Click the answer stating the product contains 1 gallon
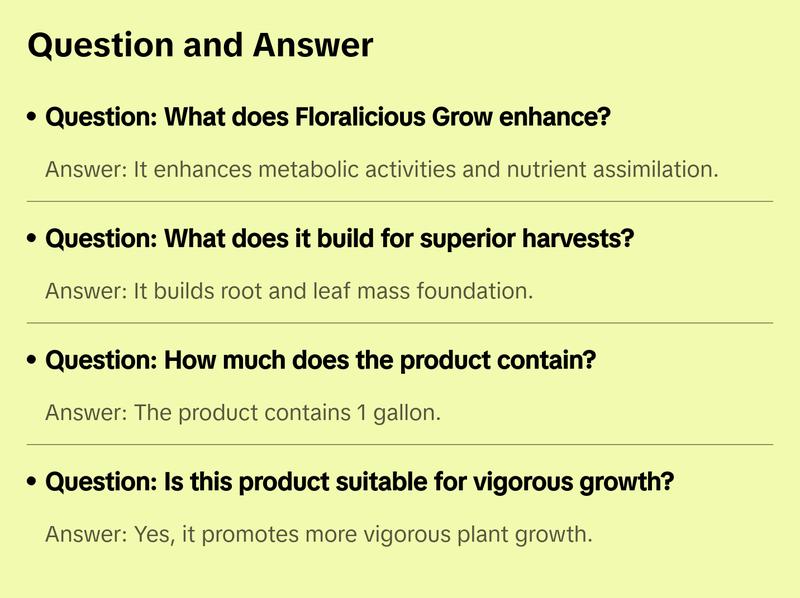The image size is (800, 598). click(243, 413)
